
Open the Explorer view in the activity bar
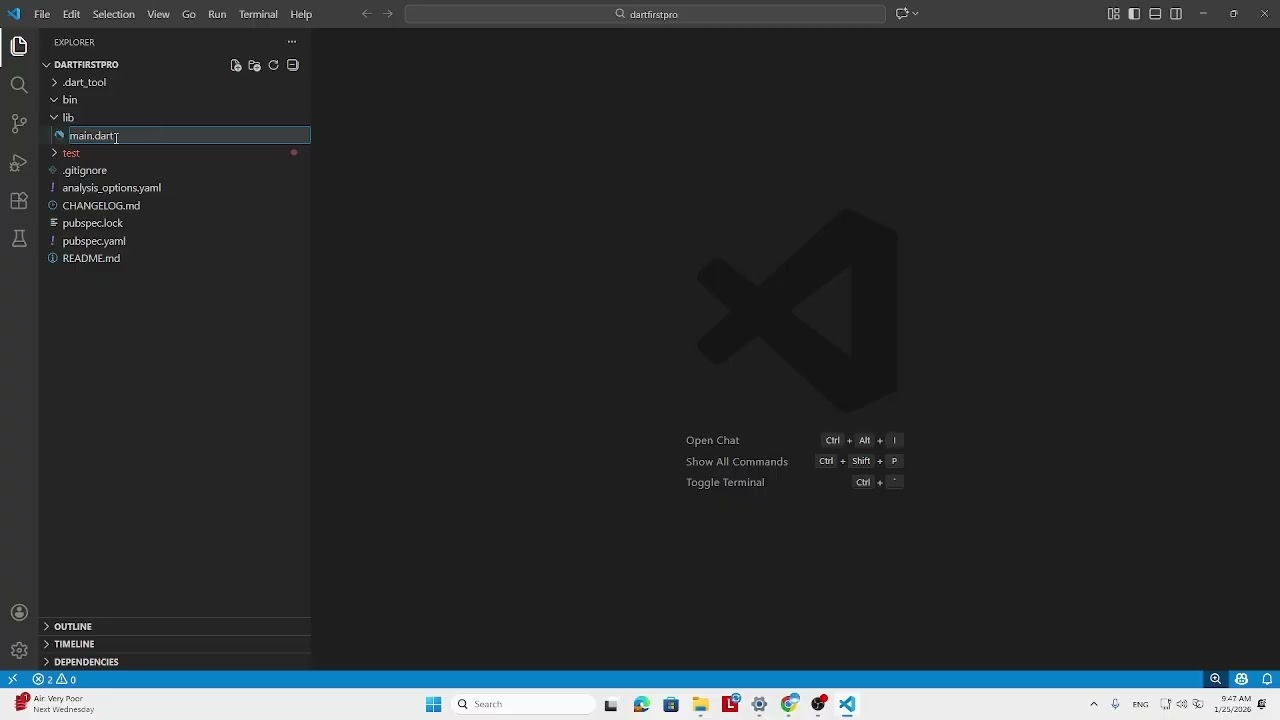click(19, 46)
